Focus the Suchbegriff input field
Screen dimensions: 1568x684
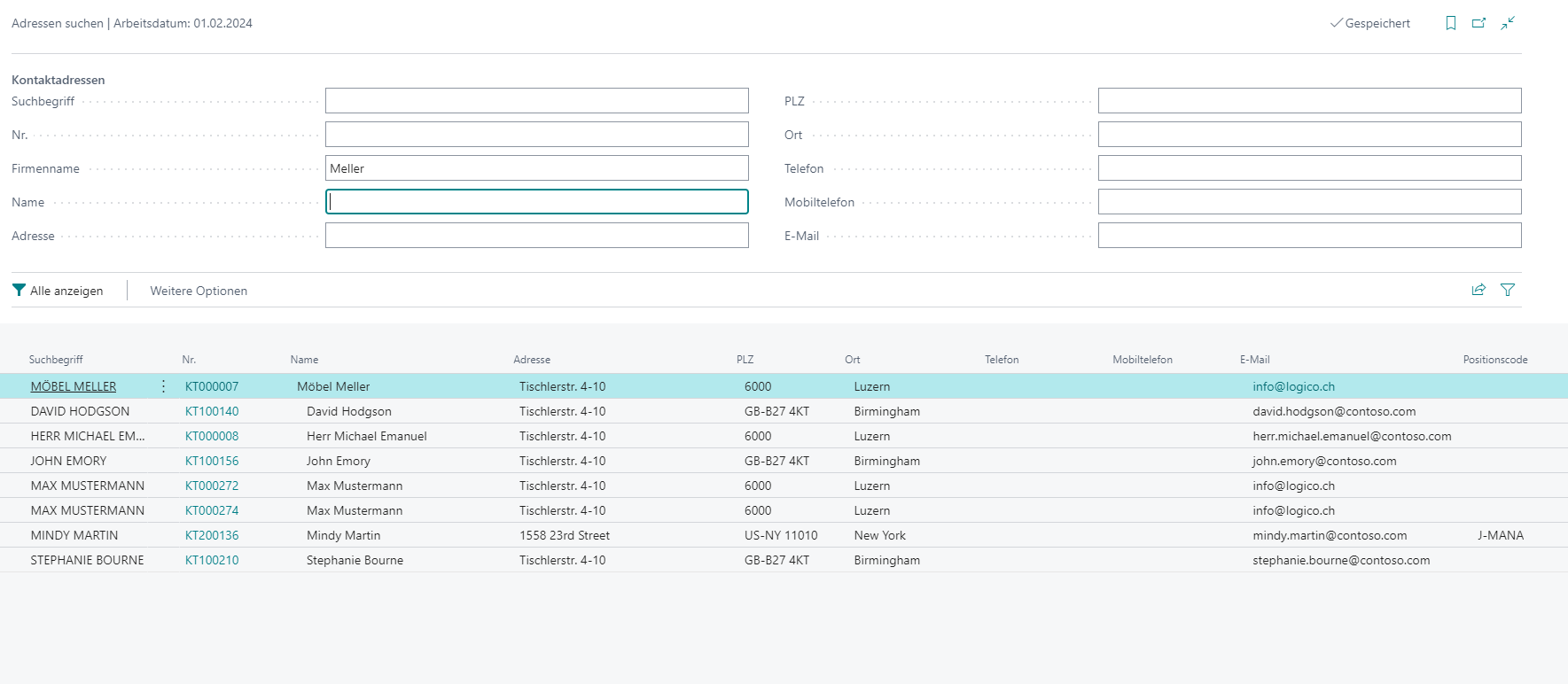537,101
